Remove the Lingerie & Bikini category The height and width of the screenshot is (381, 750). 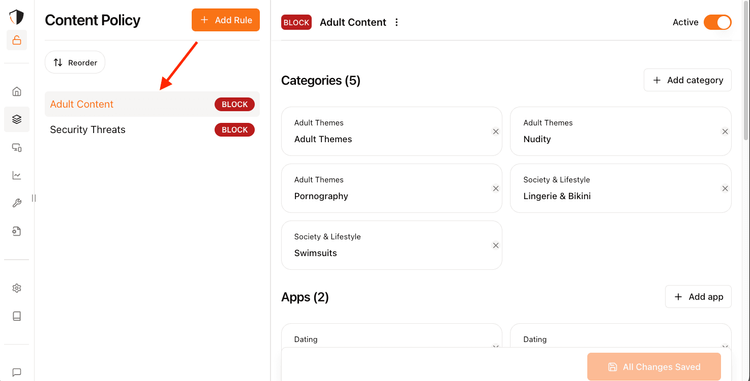(x=725, y=188)
